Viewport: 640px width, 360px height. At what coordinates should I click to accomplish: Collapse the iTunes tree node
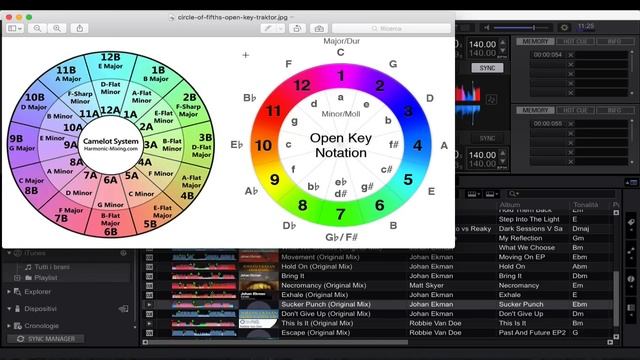coord(9,253)
